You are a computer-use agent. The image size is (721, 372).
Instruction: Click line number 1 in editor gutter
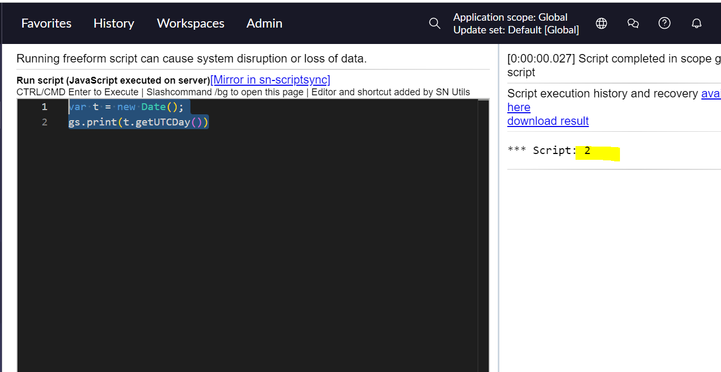pos(44,107)
